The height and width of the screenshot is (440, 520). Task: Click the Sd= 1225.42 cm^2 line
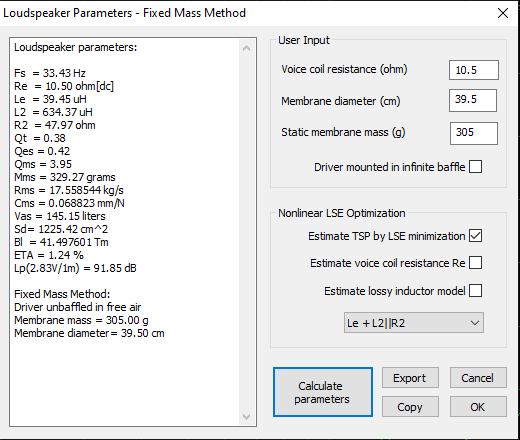coord(61,229)
